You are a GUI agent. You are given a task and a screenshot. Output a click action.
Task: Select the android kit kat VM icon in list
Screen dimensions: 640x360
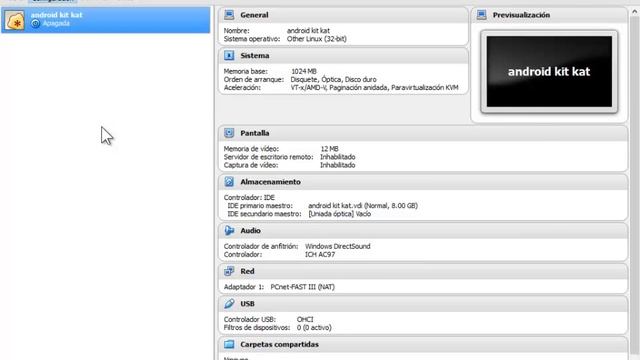[15, 20]
